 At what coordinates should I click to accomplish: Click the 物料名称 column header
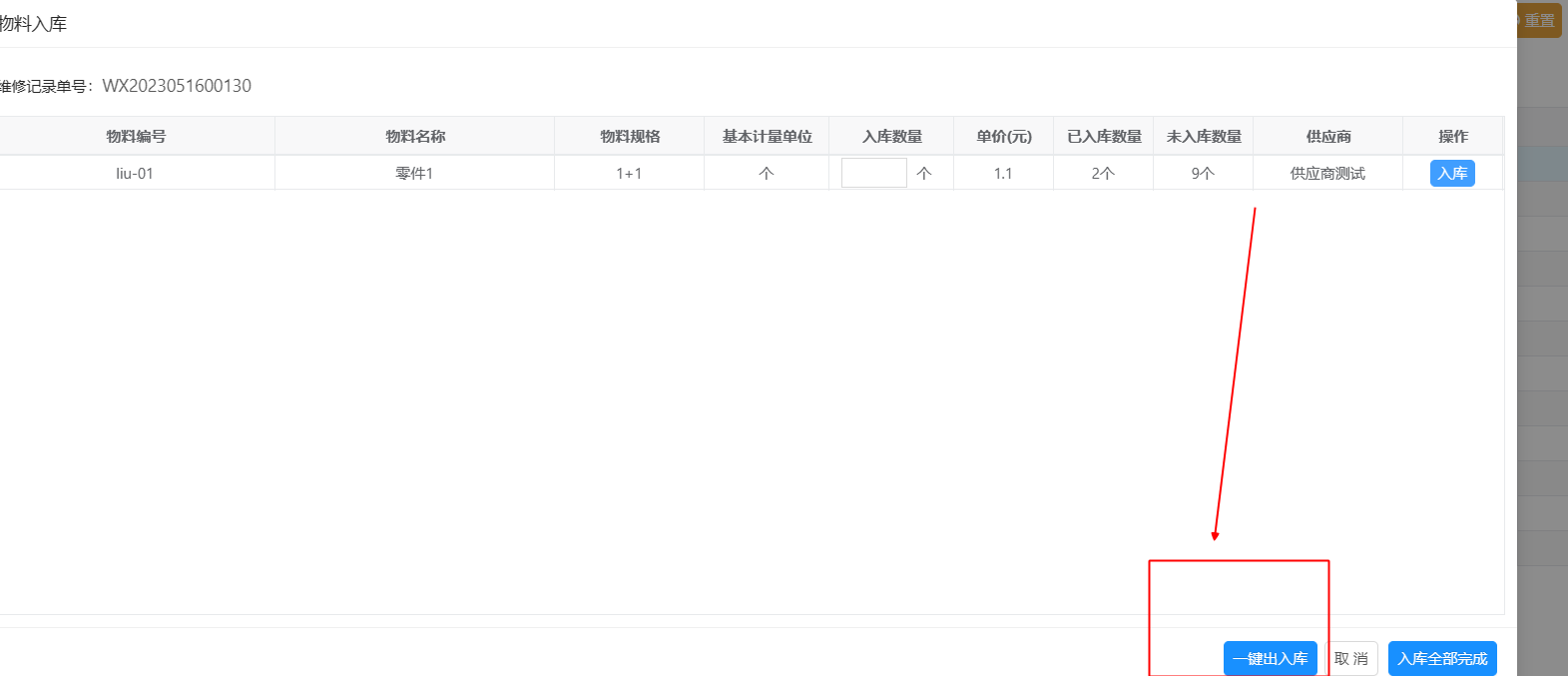click(x=415, y=137)
